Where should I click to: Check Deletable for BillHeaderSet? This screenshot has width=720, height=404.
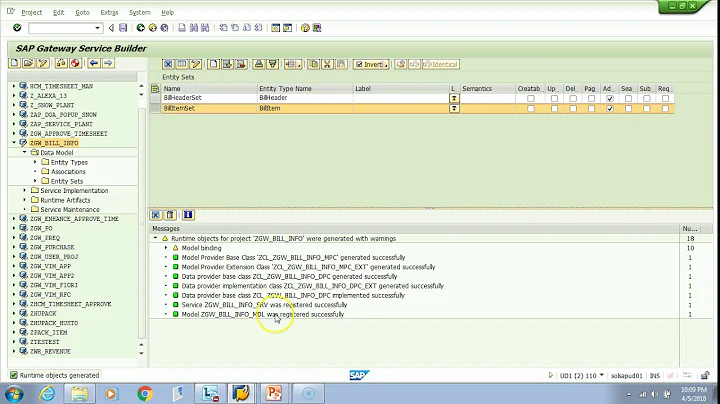tap(573, 98)
